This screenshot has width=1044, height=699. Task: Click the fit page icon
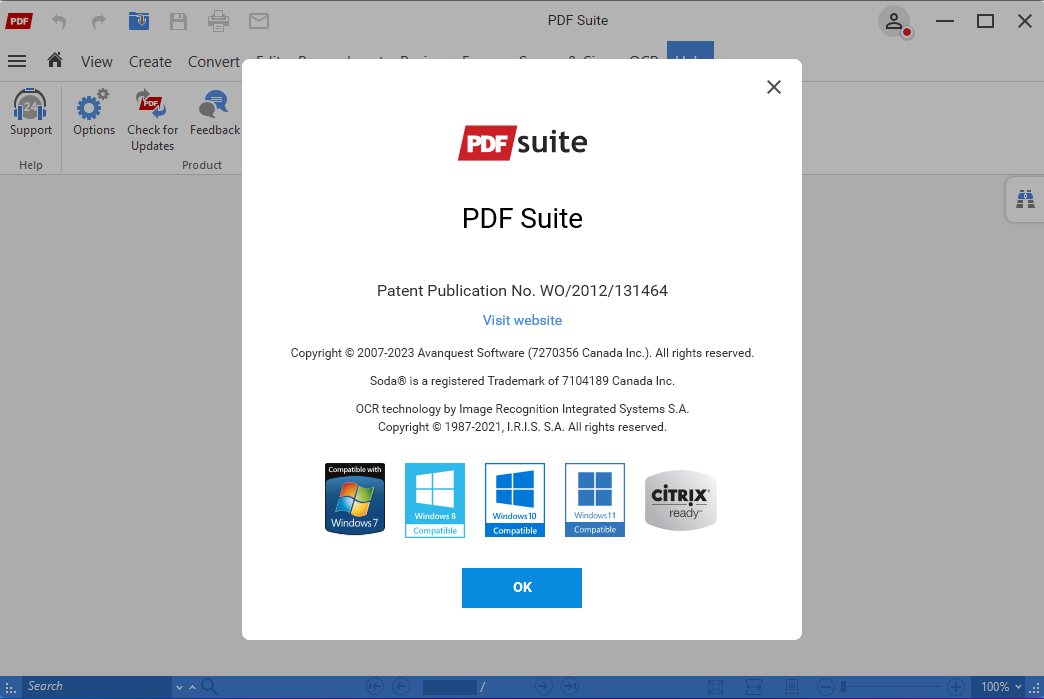tap(716, 686)
